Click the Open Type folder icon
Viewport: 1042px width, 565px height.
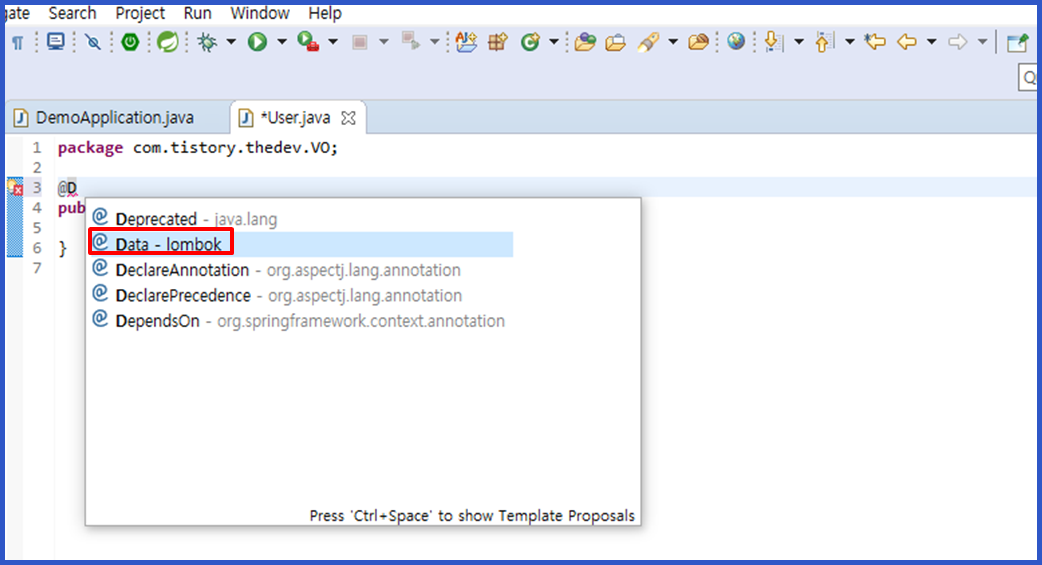point(585,42)
